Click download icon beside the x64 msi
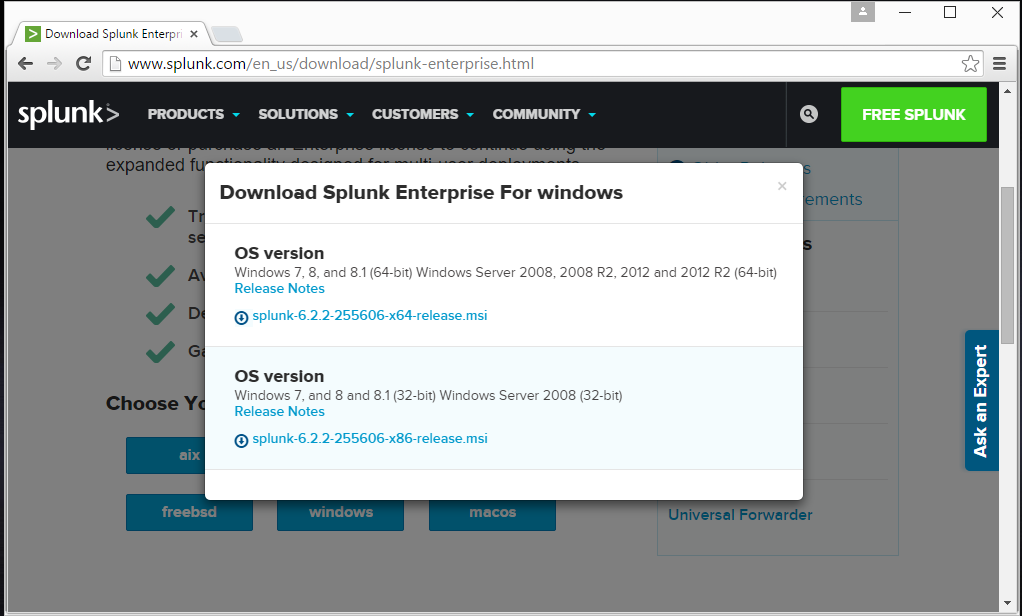 click(x=241, y=317)
